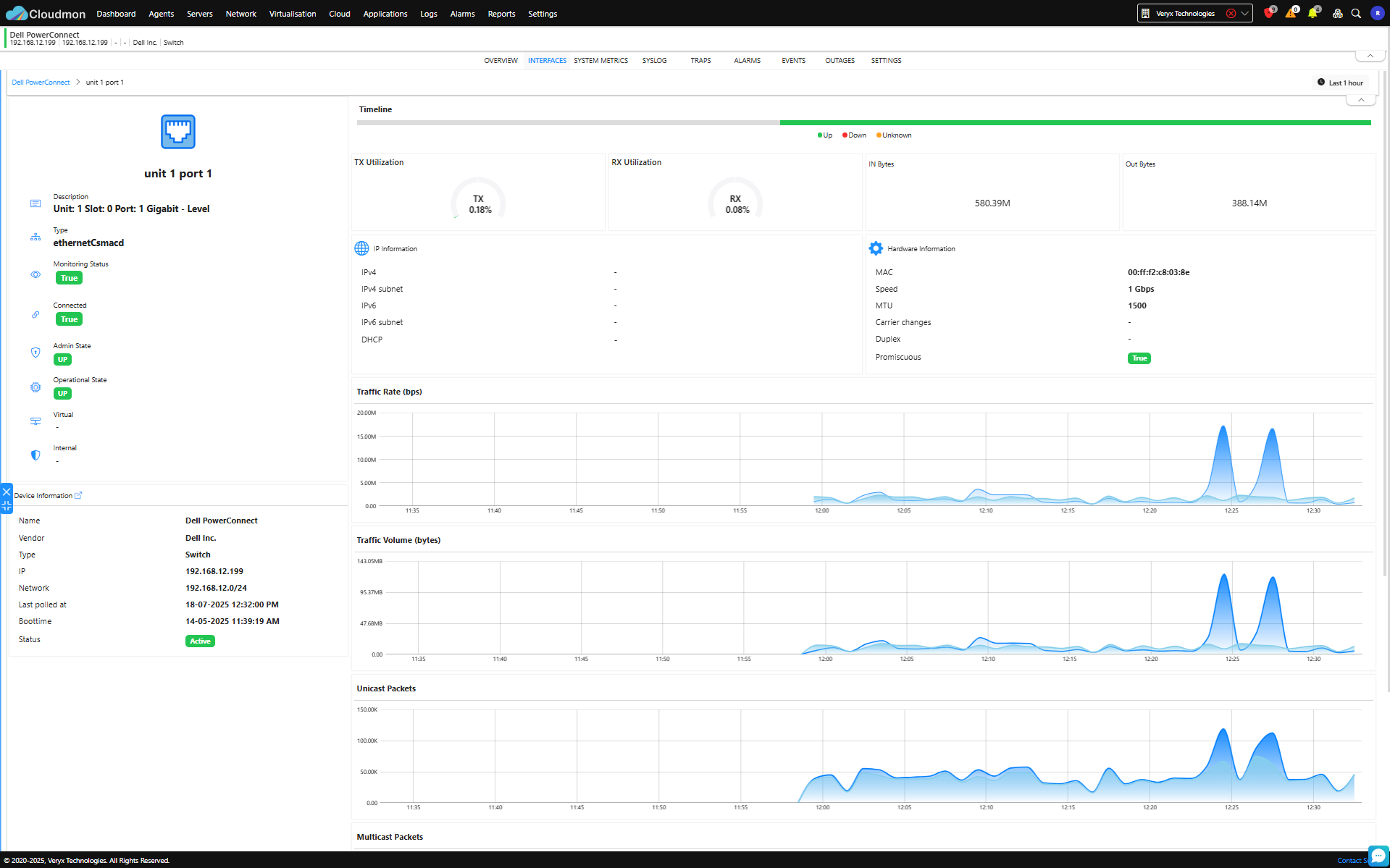Screen dimensions: 1390x868
Task: Open the warning triangle alerts icon
Action: pos(1291,14)
